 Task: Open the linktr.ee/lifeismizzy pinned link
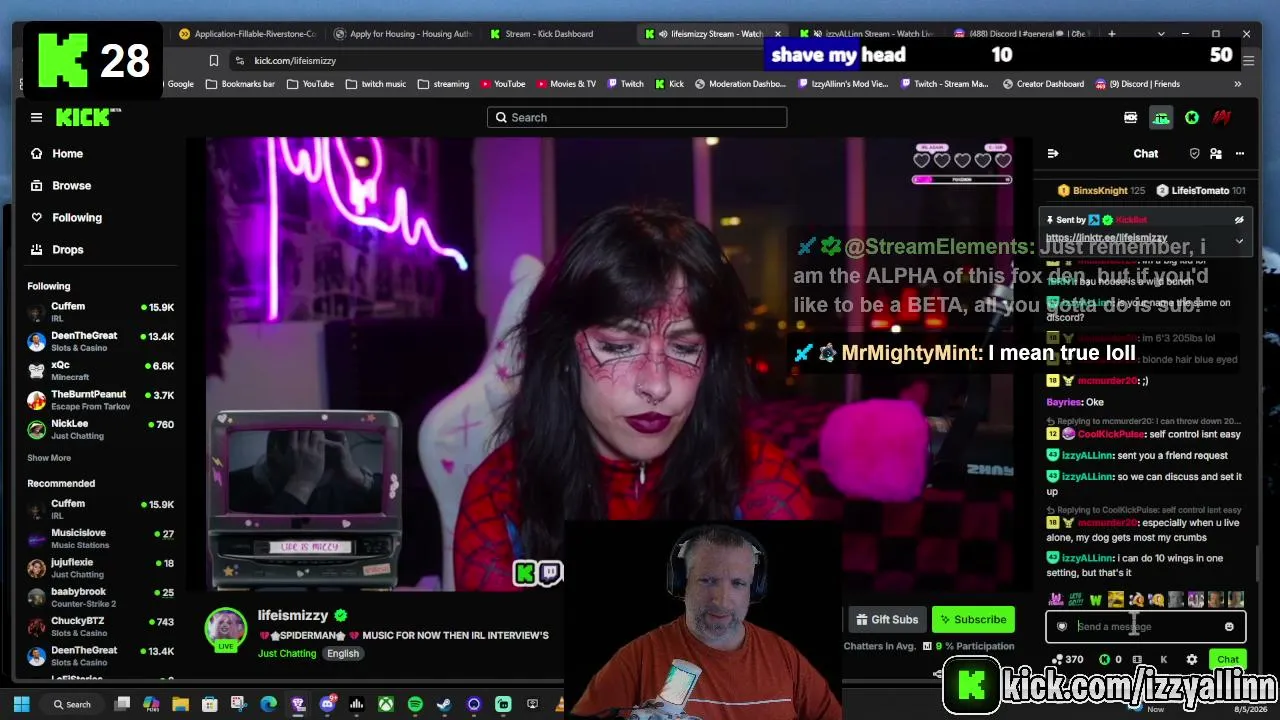(1106, 238)
